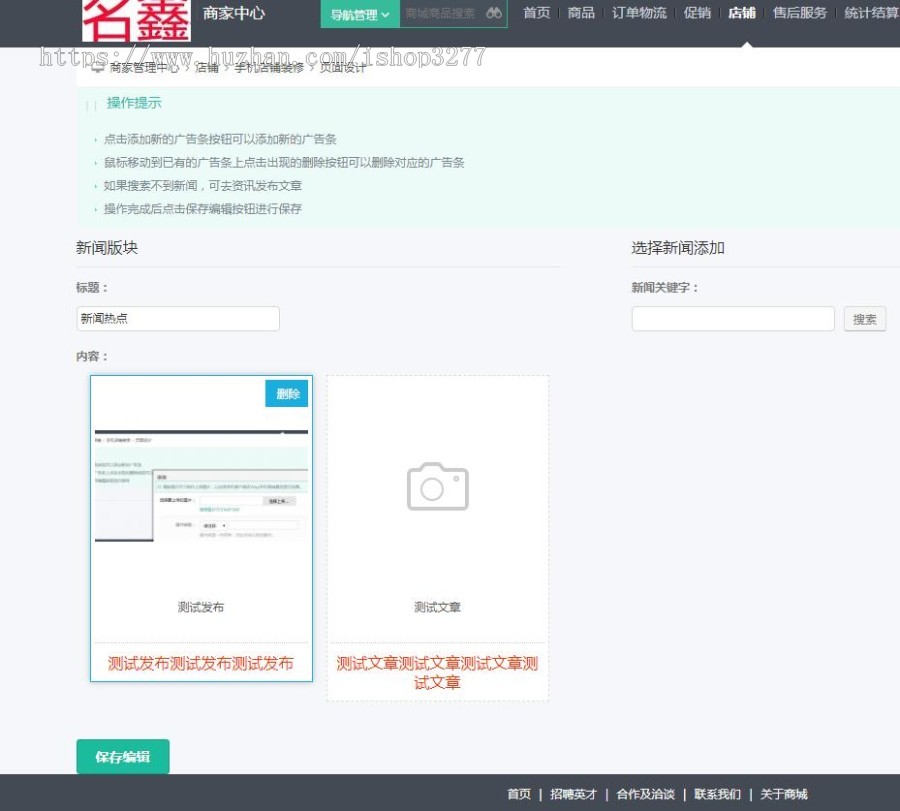Click the 删除 button on the 测试发布 thumbnail
Viewport: 900px width, 811px height.
click(x=287, y=394)
